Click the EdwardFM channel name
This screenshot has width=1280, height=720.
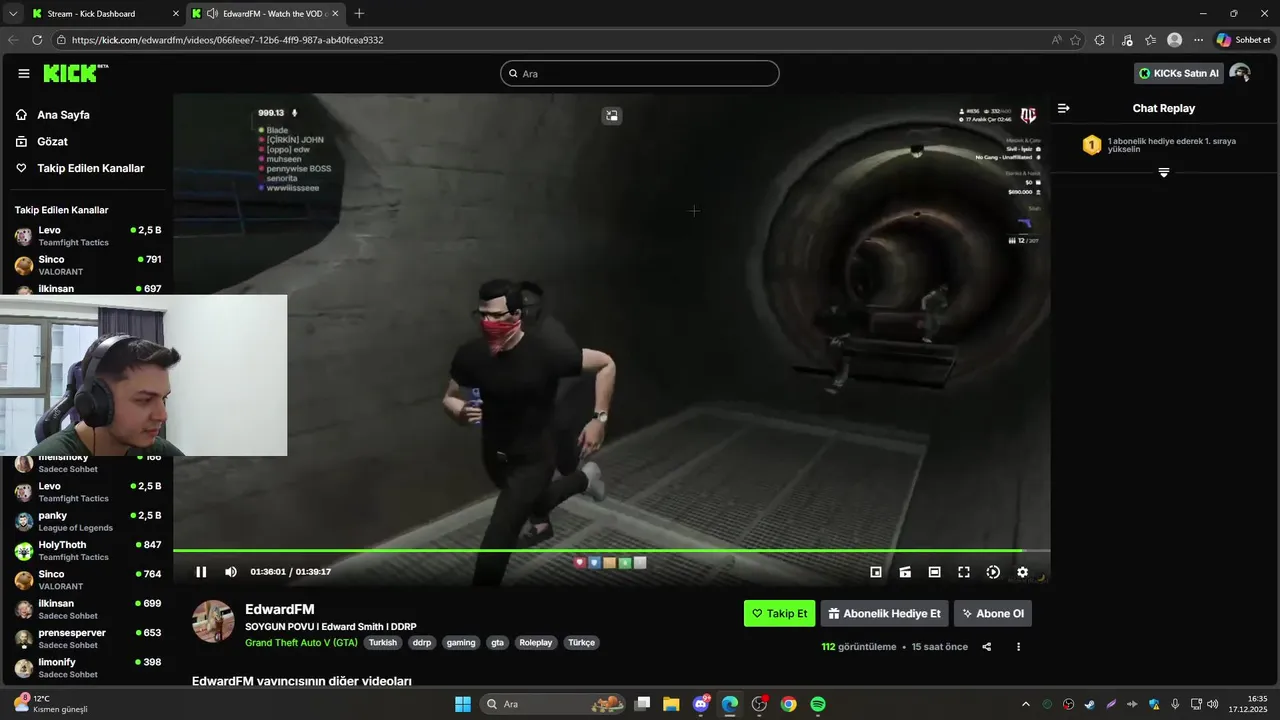click(280, 609)
